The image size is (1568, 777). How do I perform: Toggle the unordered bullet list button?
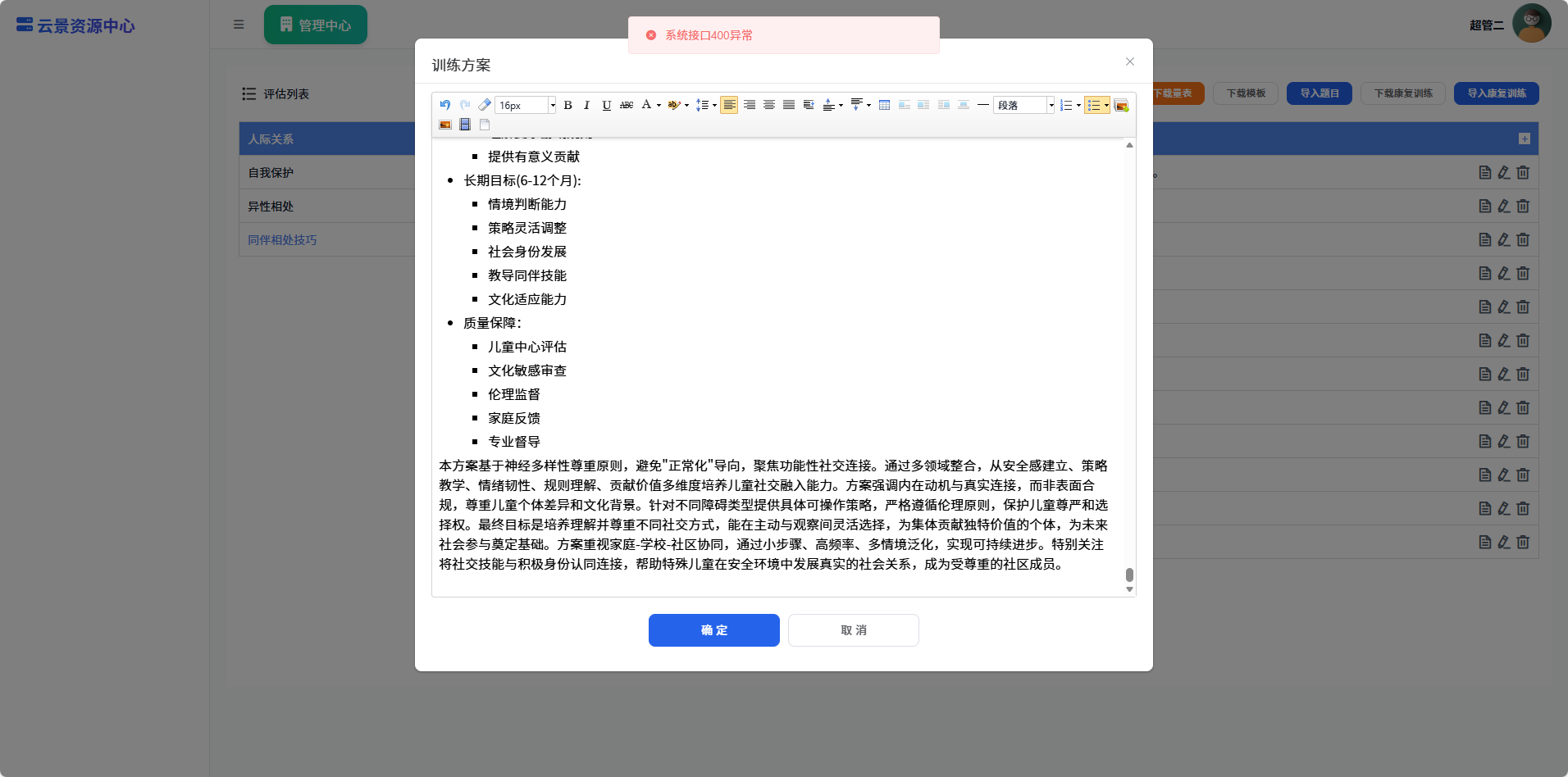tap(1093, 105)
